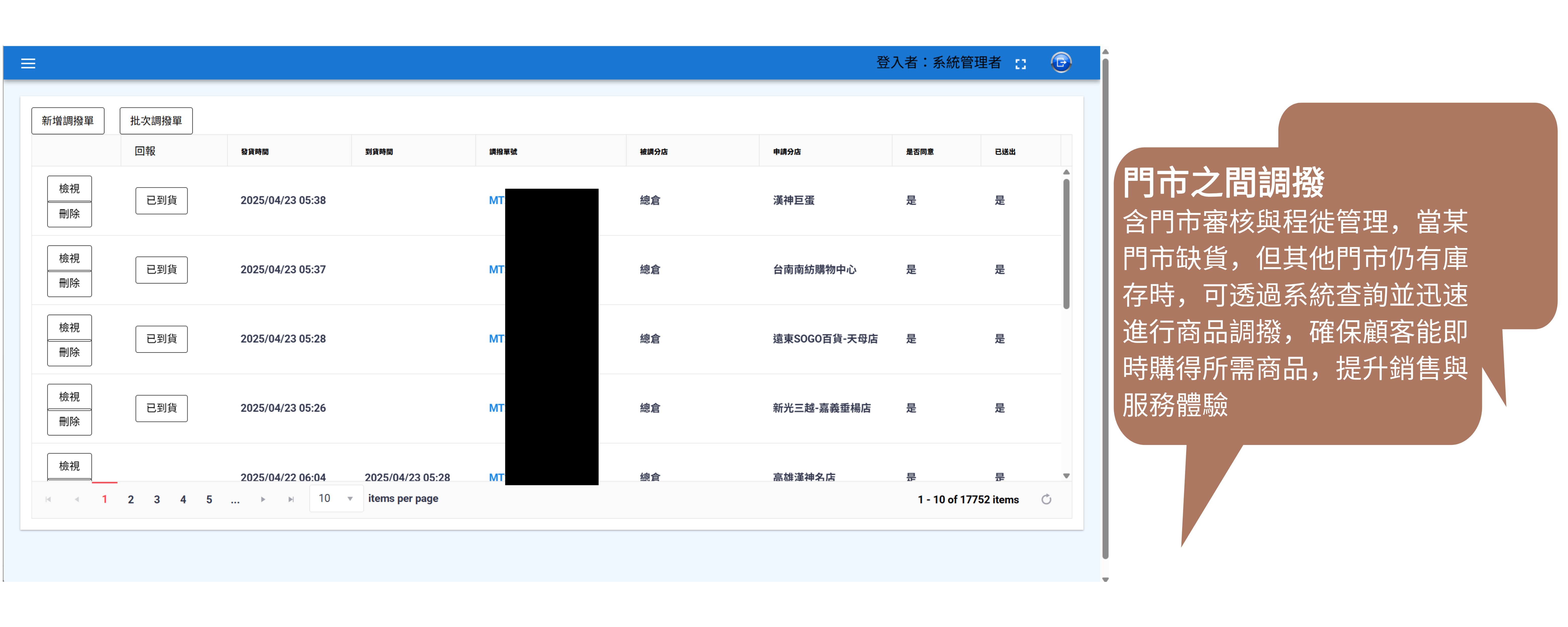Click 已到貨 for 台南南紡購物中心 row
The height and width of the screenshot is (627, 1568).
tap(161, 270)
